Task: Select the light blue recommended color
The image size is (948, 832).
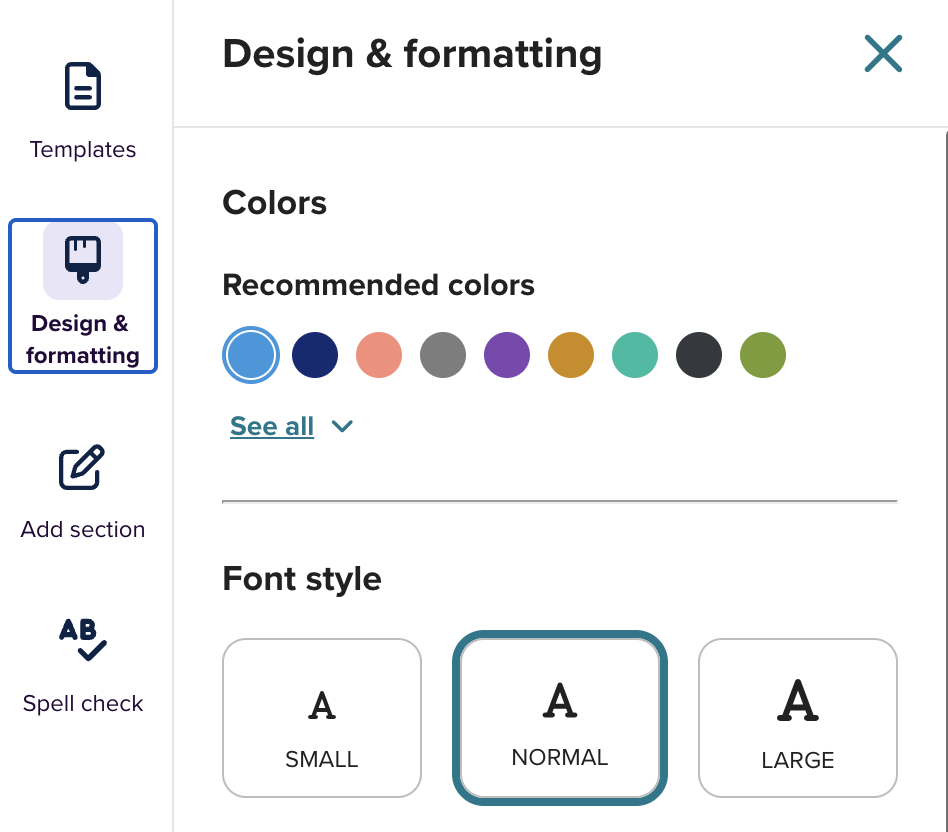Action: [251, 355]
